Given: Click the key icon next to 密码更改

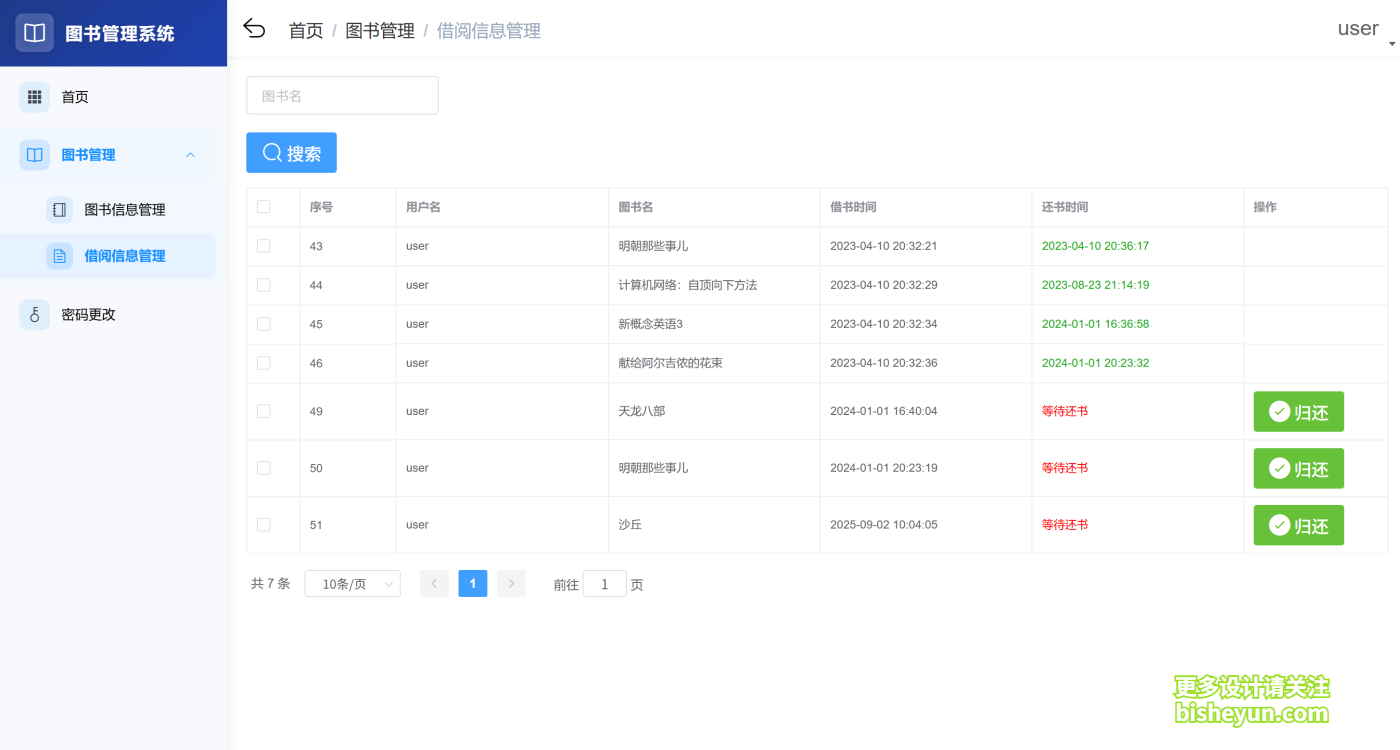Looking at the screenshot, I should (x=34, y=314).
